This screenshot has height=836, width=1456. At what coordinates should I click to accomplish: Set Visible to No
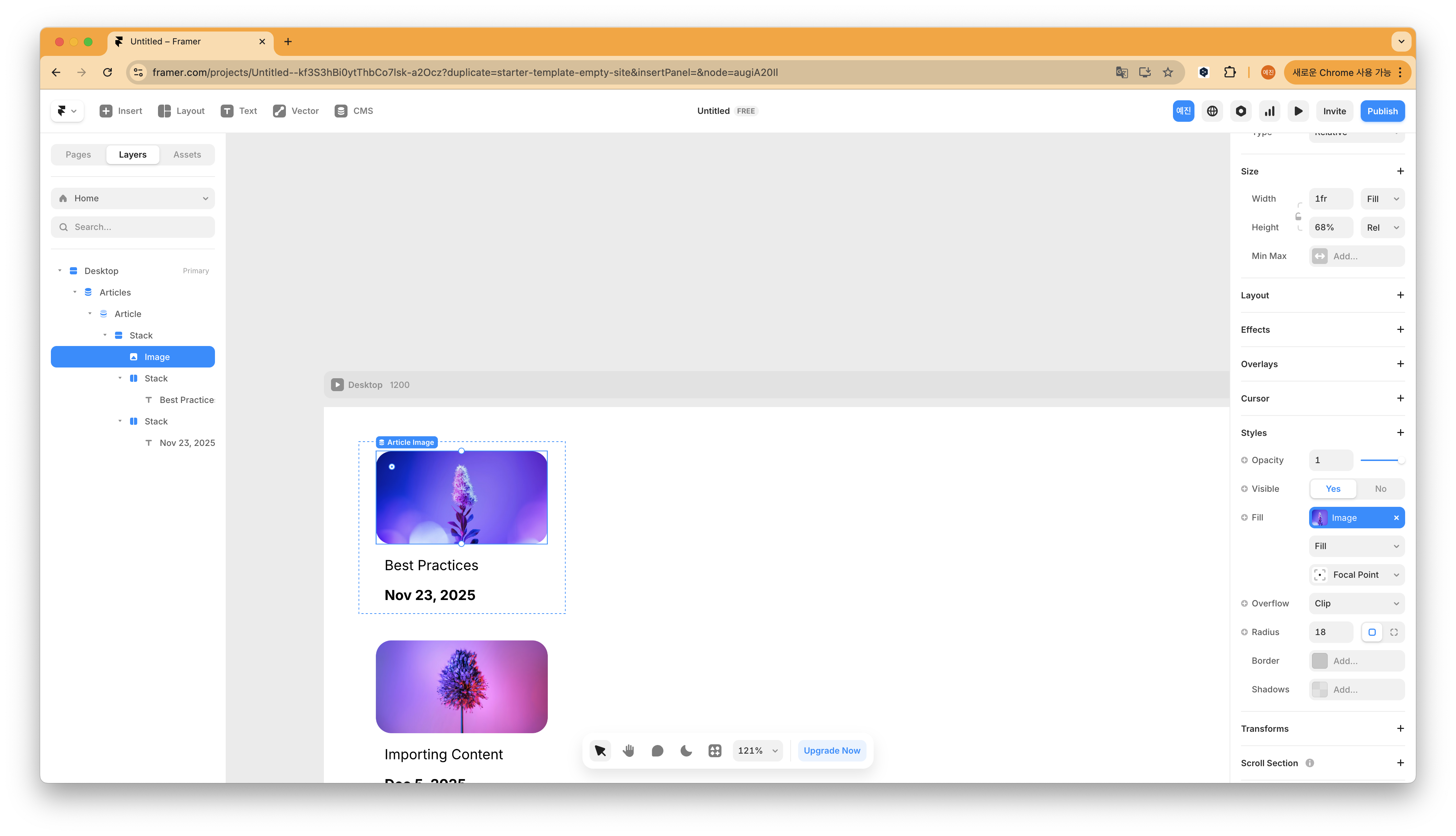1380,489
